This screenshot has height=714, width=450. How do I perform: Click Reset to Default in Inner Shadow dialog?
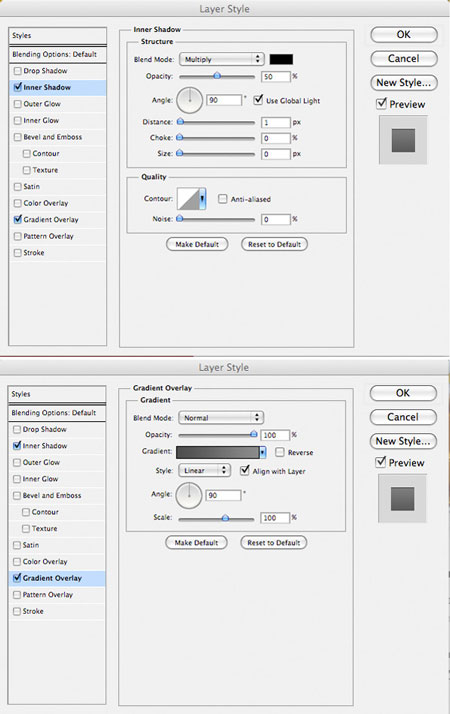[274, 244]
